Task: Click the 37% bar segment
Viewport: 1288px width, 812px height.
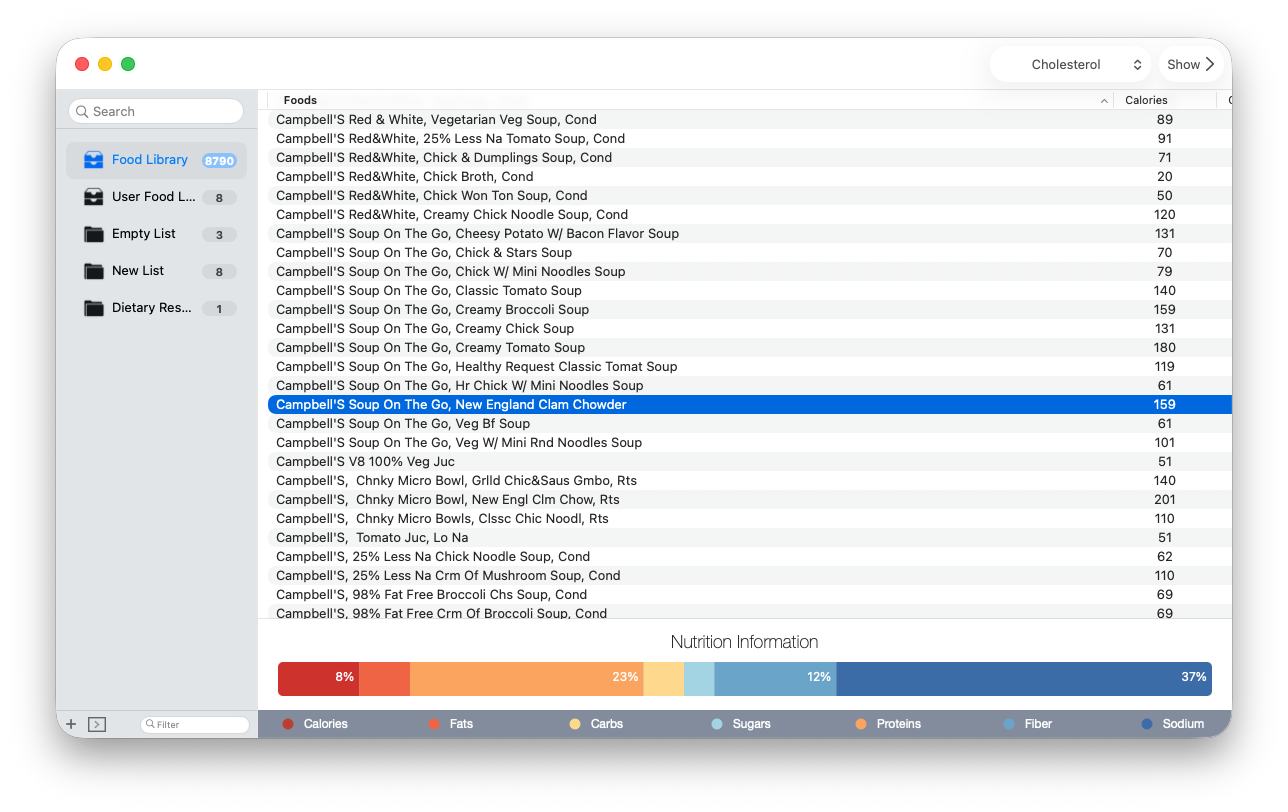Action: [x=1024, y=678]
